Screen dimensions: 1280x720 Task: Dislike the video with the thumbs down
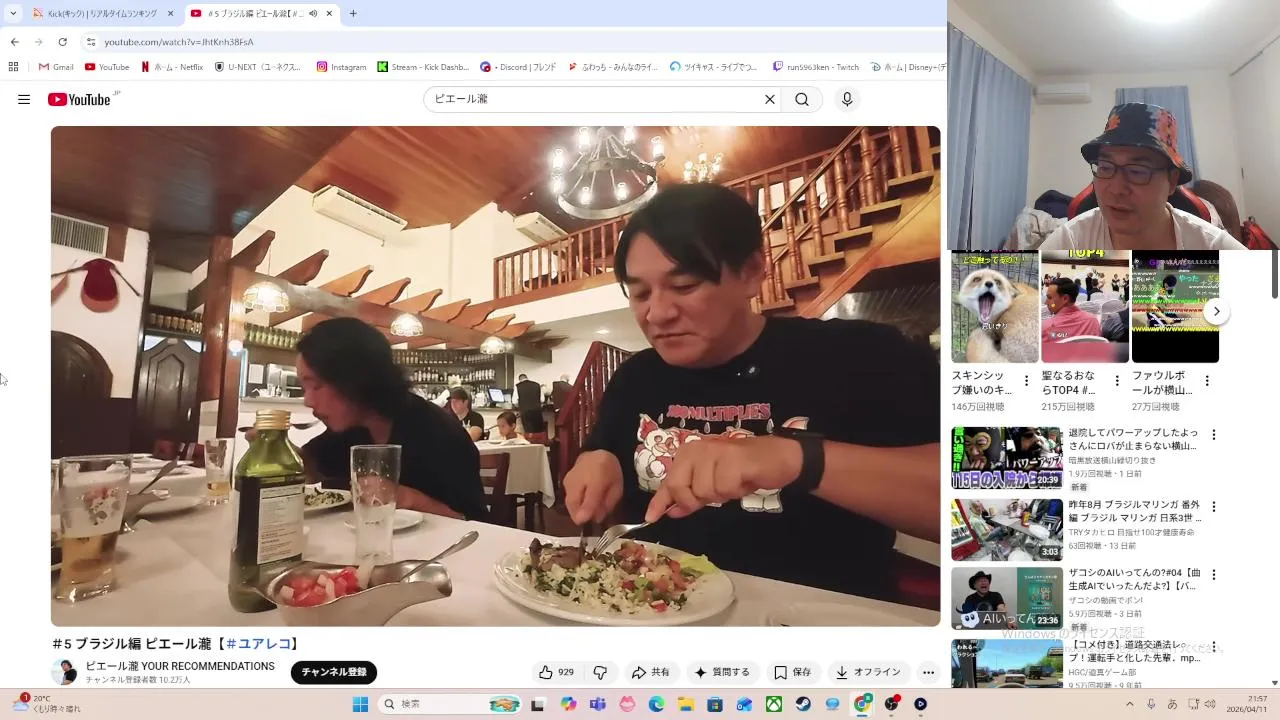pos(600,672)
